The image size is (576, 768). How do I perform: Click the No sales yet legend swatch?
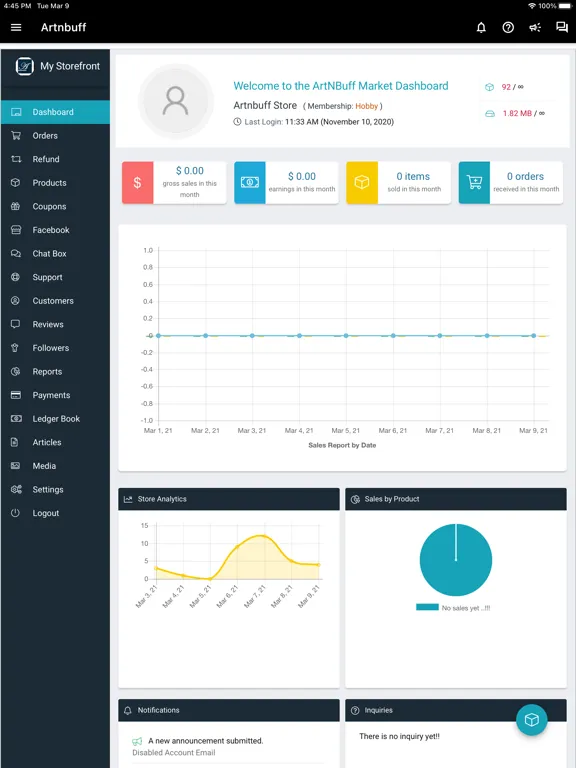pyautogui.click(x=427, y=607)
